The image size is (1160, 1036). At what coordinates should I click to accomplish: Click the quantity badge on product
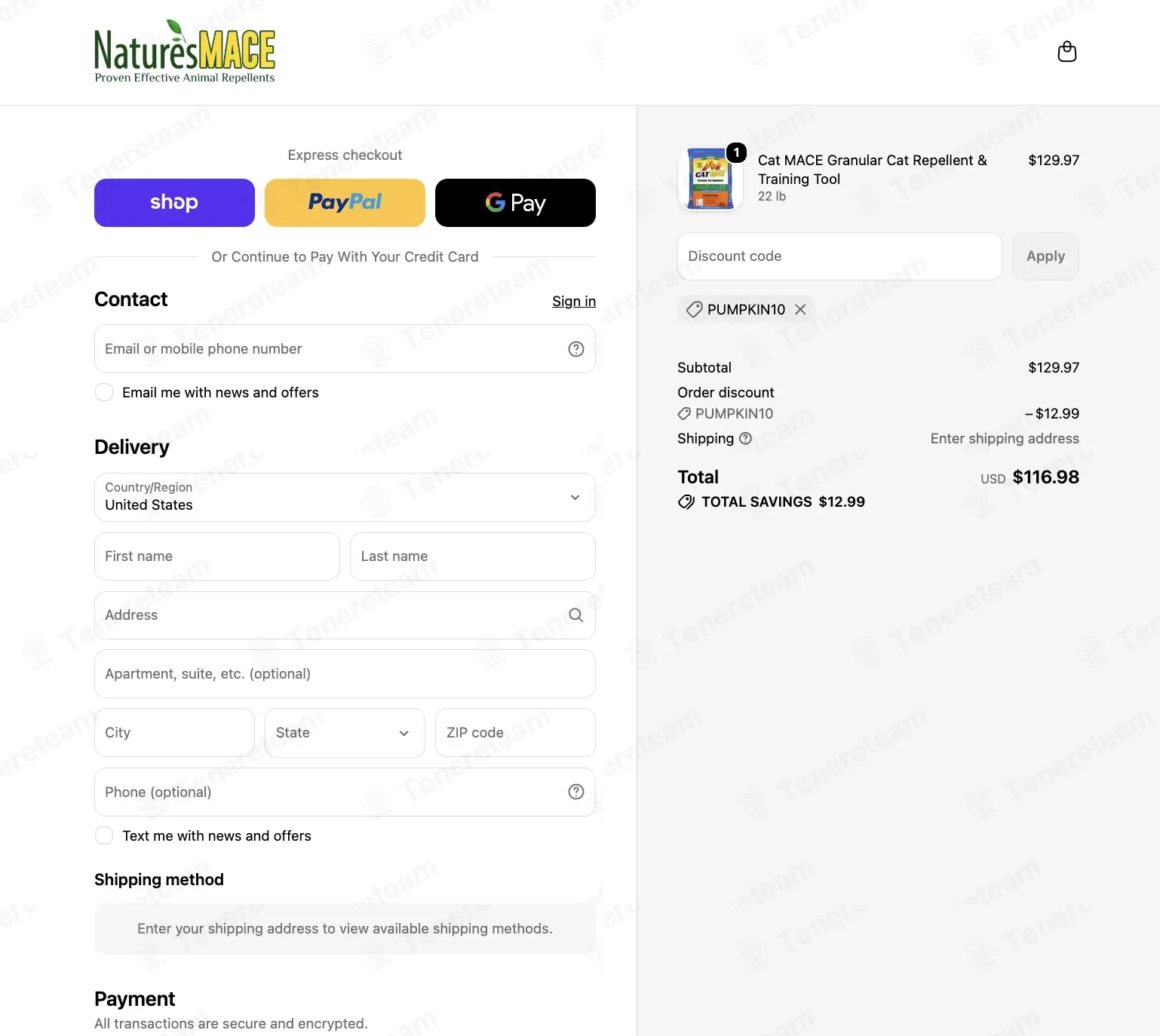[x=736, y=152]
